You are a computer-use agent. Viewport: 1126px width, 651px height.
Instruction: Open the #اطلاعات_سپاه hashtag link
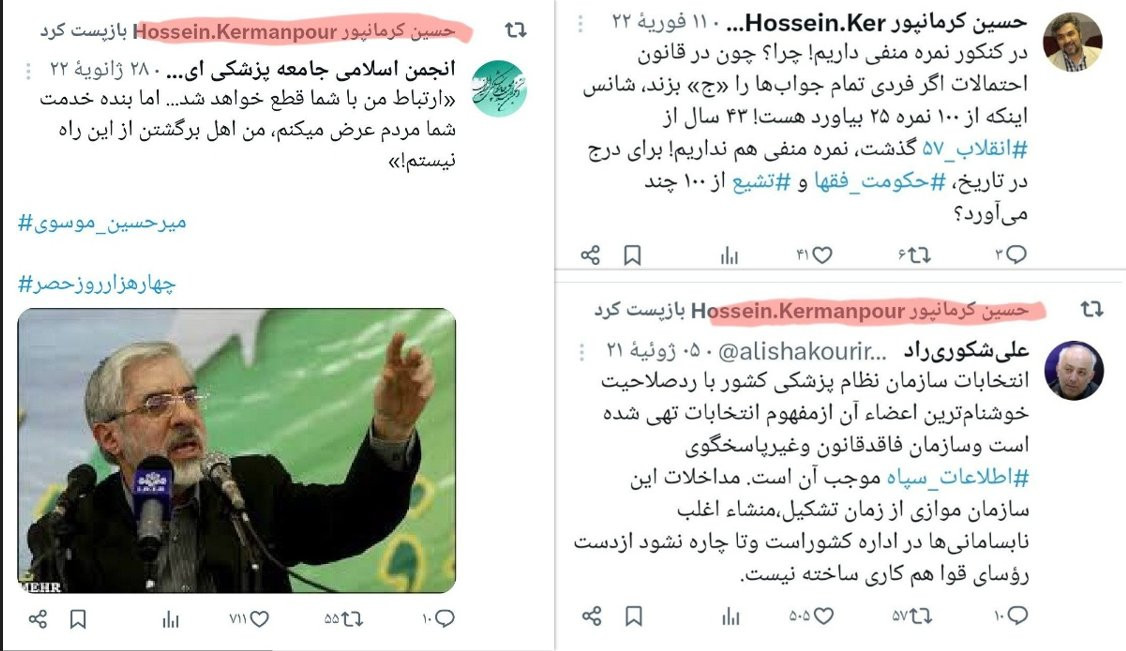coord(958,477)
